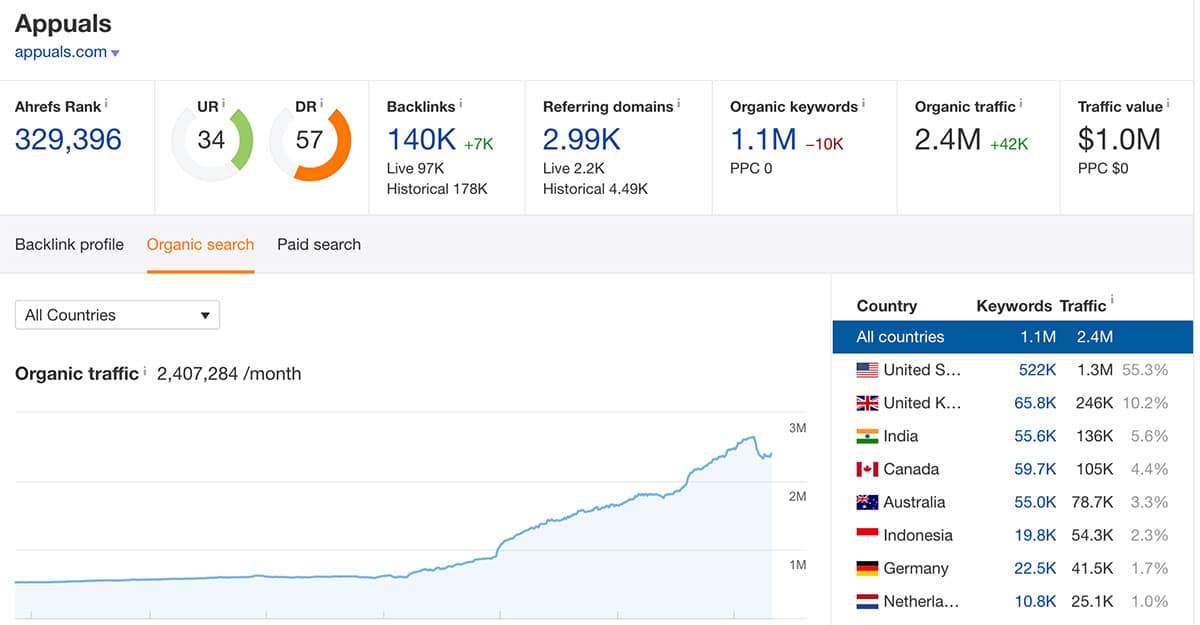Screen dimensions: 1200x625
Task: Click the $1.0M traffic value figure
Action: click(1119, 139)
